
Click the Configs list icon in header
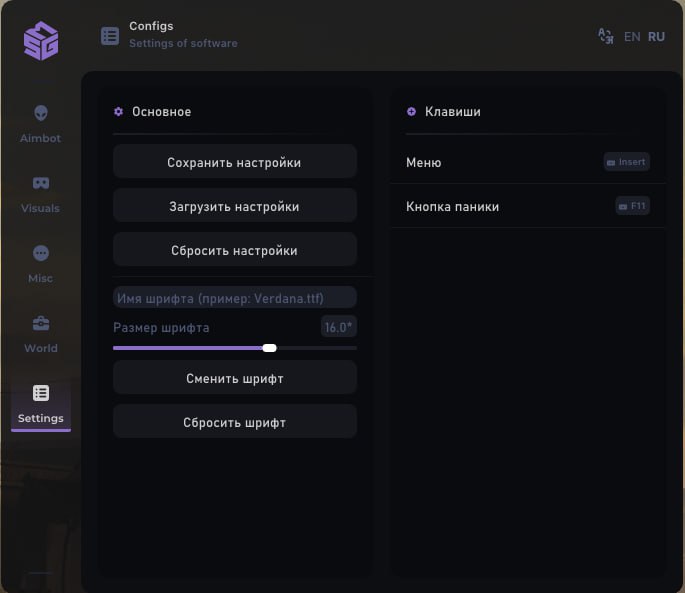tap(110, 36)
